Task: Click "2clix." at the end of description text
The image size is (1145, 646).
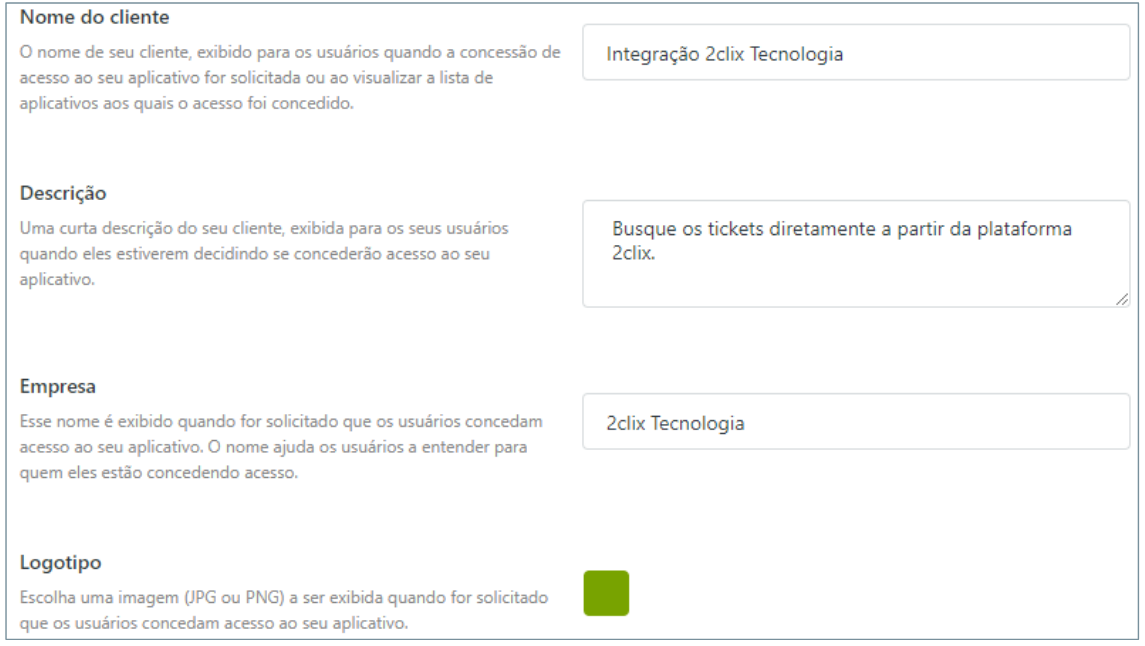Action: (632, 252)
